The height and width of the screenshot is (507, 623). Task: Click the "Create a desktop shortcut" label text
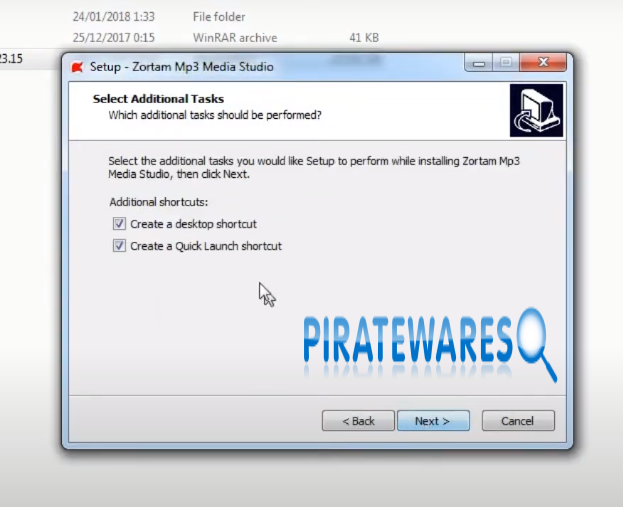click(193, 224)
